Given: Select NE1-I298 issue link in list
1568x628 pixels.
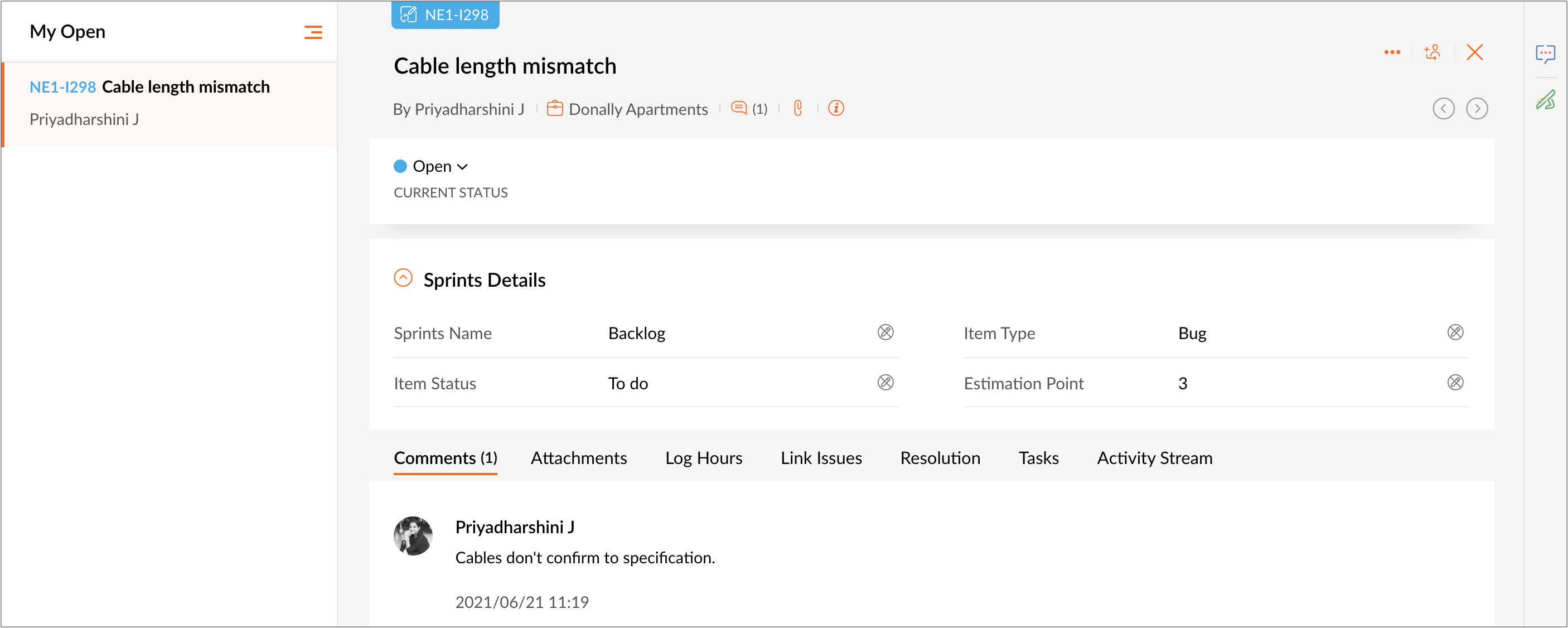Looking at the screenshot, I should click(x=62, y=87).
